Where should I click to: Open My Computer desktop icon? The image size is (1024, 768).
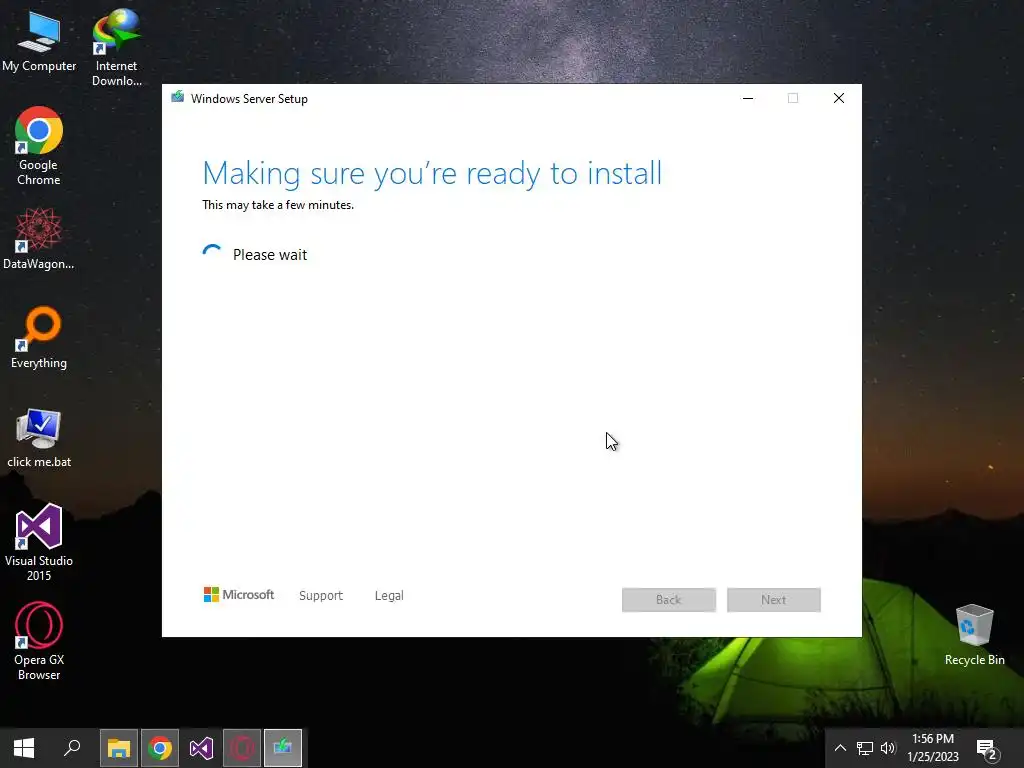pyautogui.click(x=39, y=40)
